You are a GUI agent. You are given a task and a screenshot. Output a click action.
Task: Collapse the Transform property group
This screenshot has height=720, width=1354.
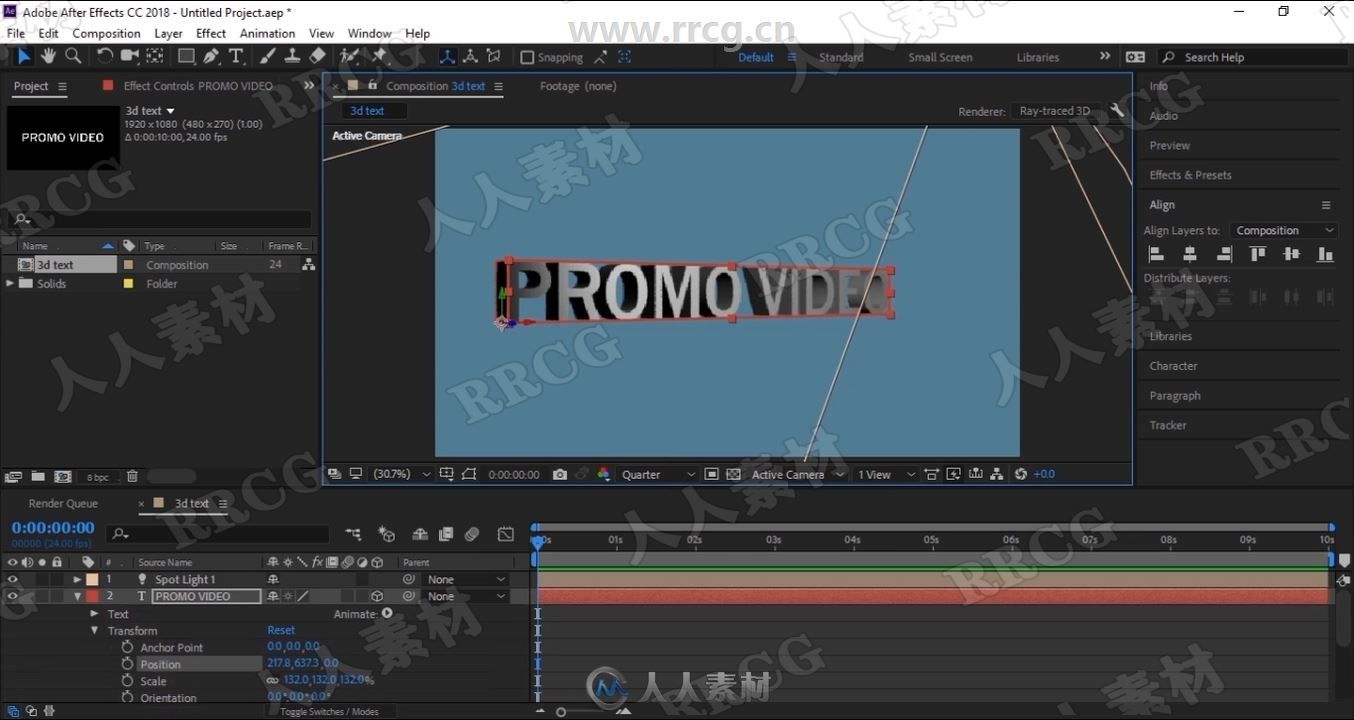95,631
